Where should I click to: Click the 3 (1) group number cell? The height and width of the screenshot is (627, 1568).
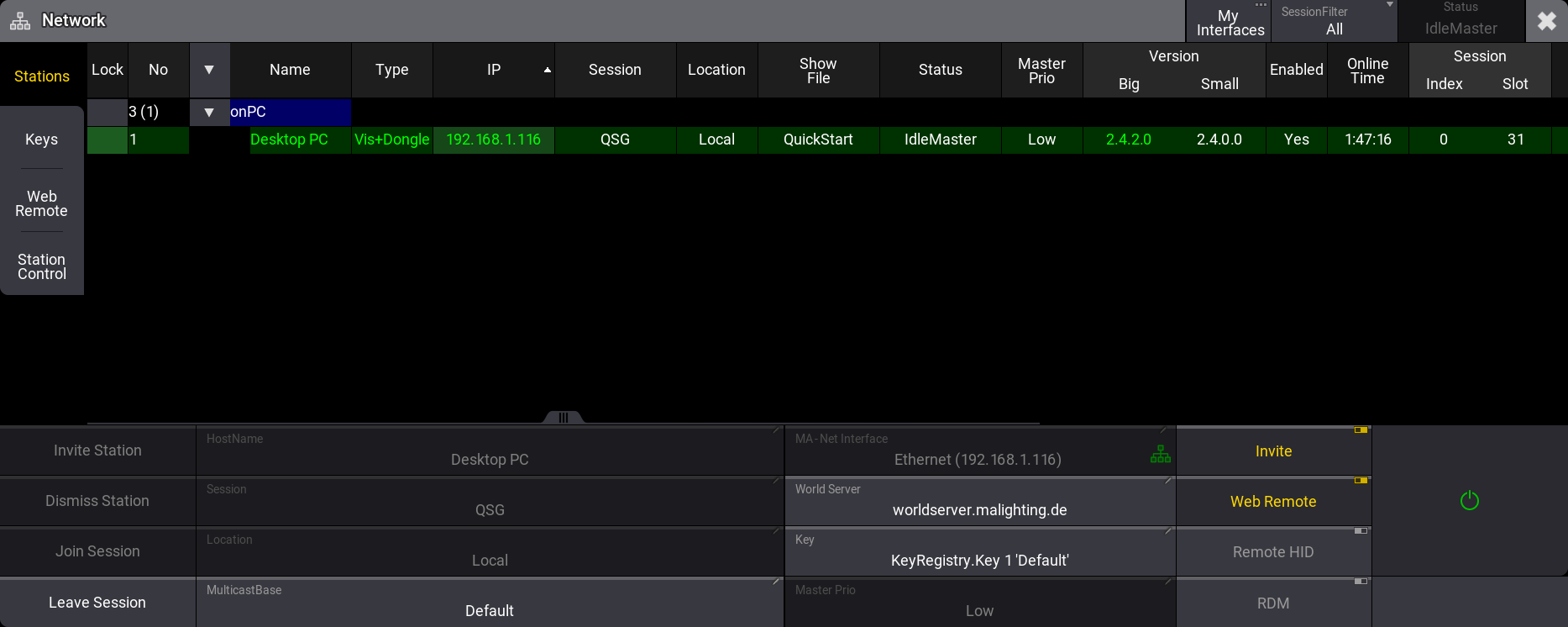(x=158, y=112)
